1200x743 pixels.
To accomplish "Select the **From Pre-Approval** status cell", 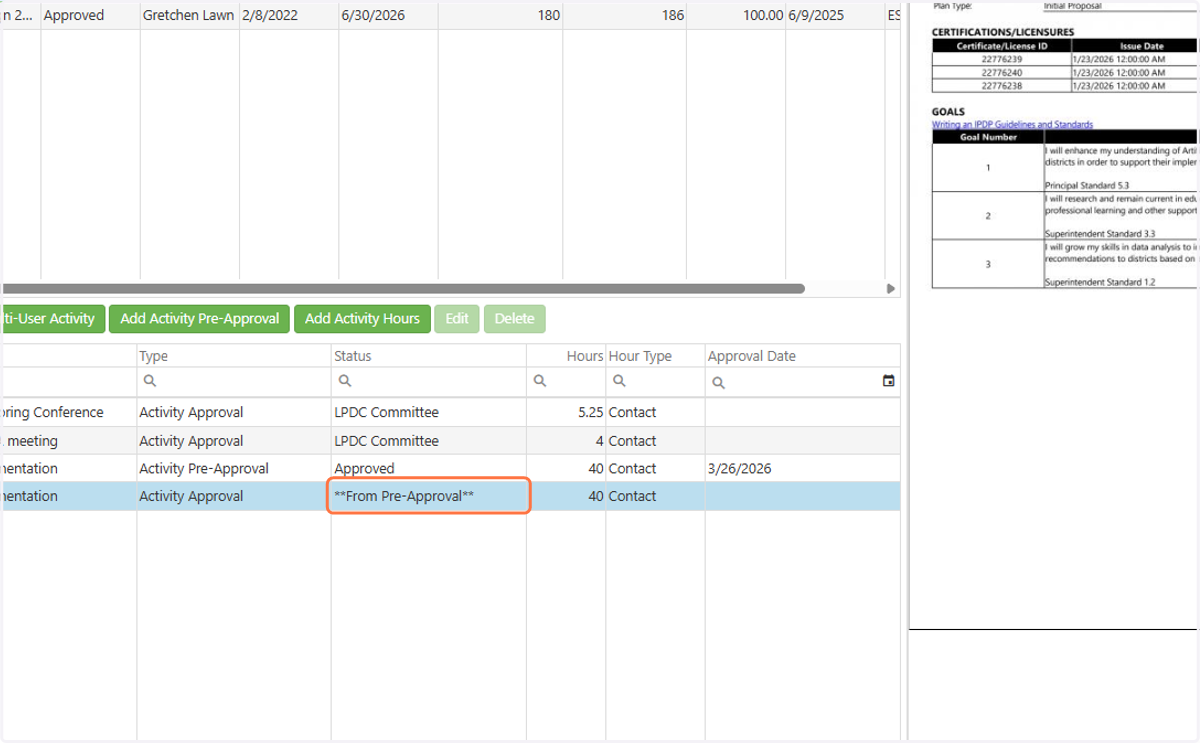I will [429, 496].
